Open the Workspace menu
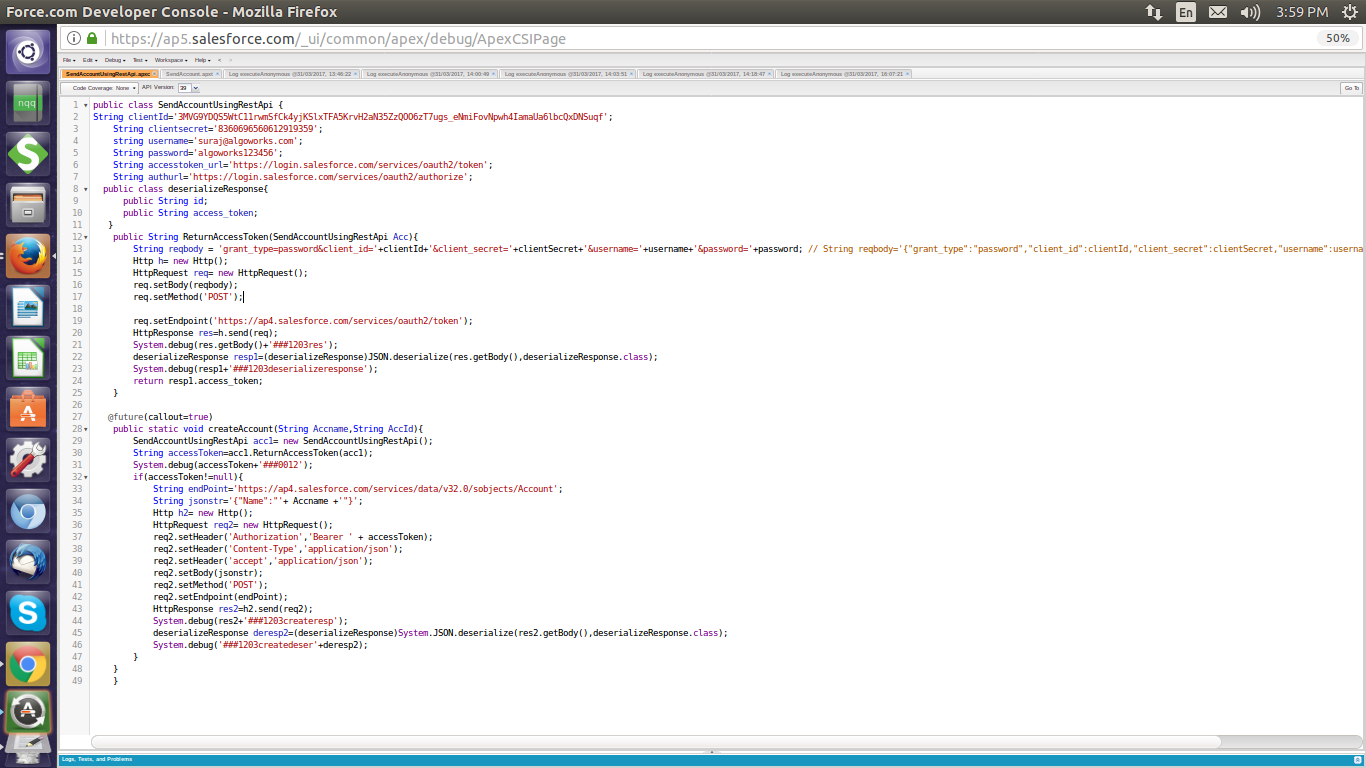 click(170, 60)
